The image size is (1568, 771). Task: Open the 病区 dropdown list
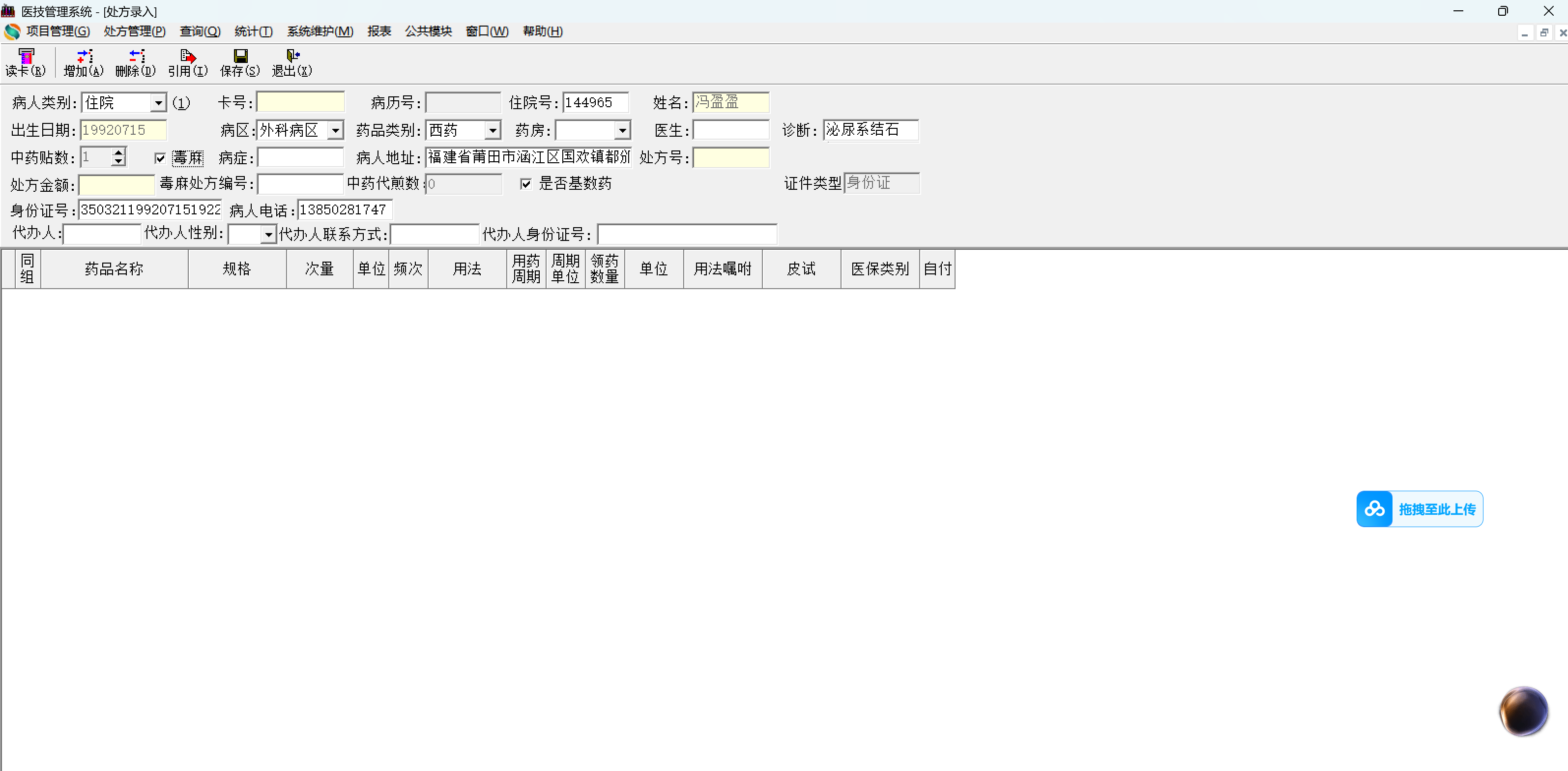335,130
